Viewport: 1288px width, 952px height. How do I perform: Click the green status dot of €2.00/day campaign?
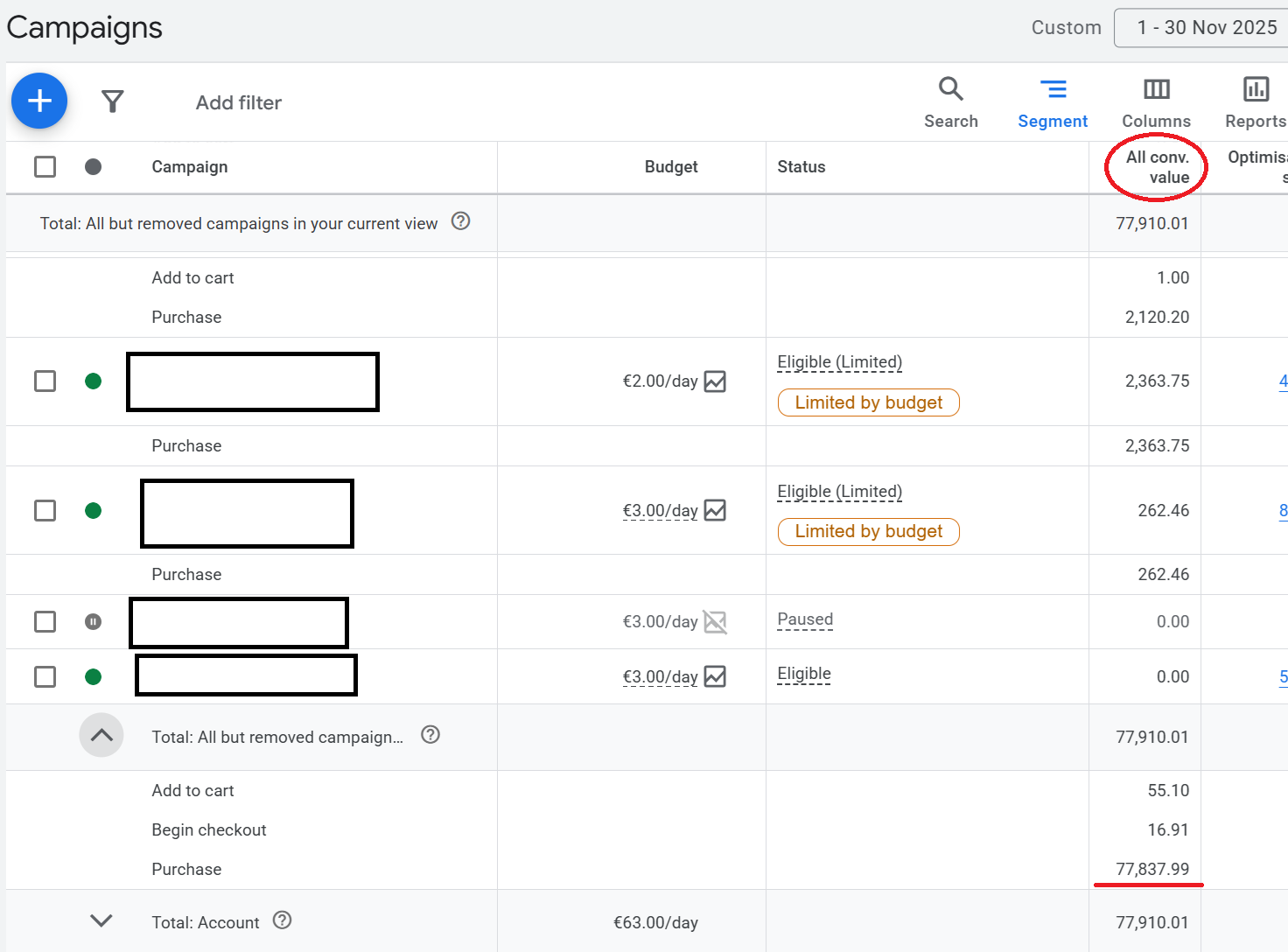(94, 381)
